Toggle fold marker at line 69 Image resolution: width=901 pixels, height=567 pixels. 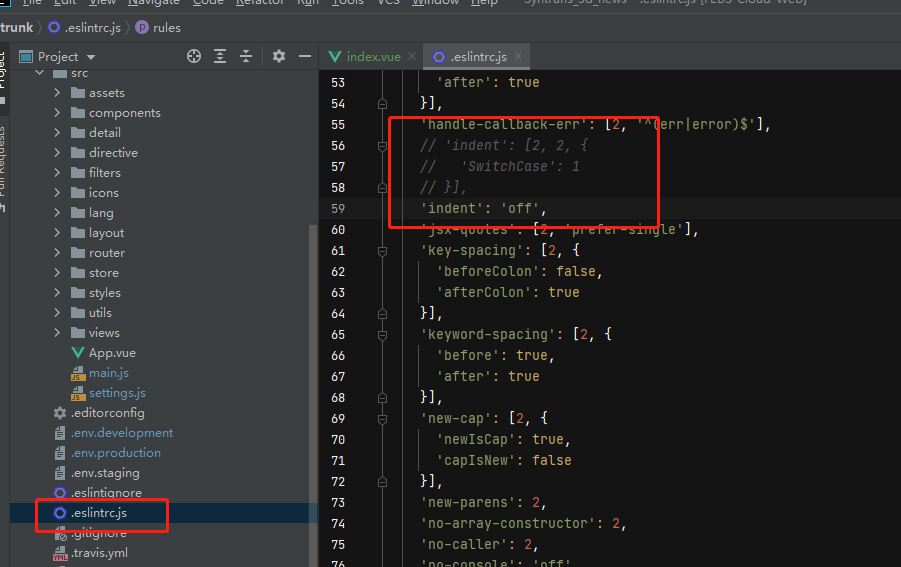click(x=382, y=419)
